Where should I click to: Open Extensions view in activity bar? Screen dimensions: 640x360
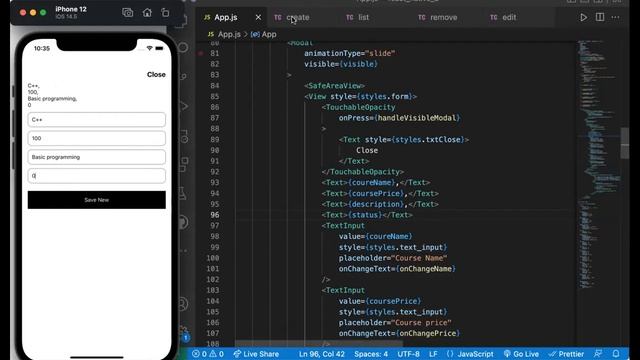coord(184,165)
